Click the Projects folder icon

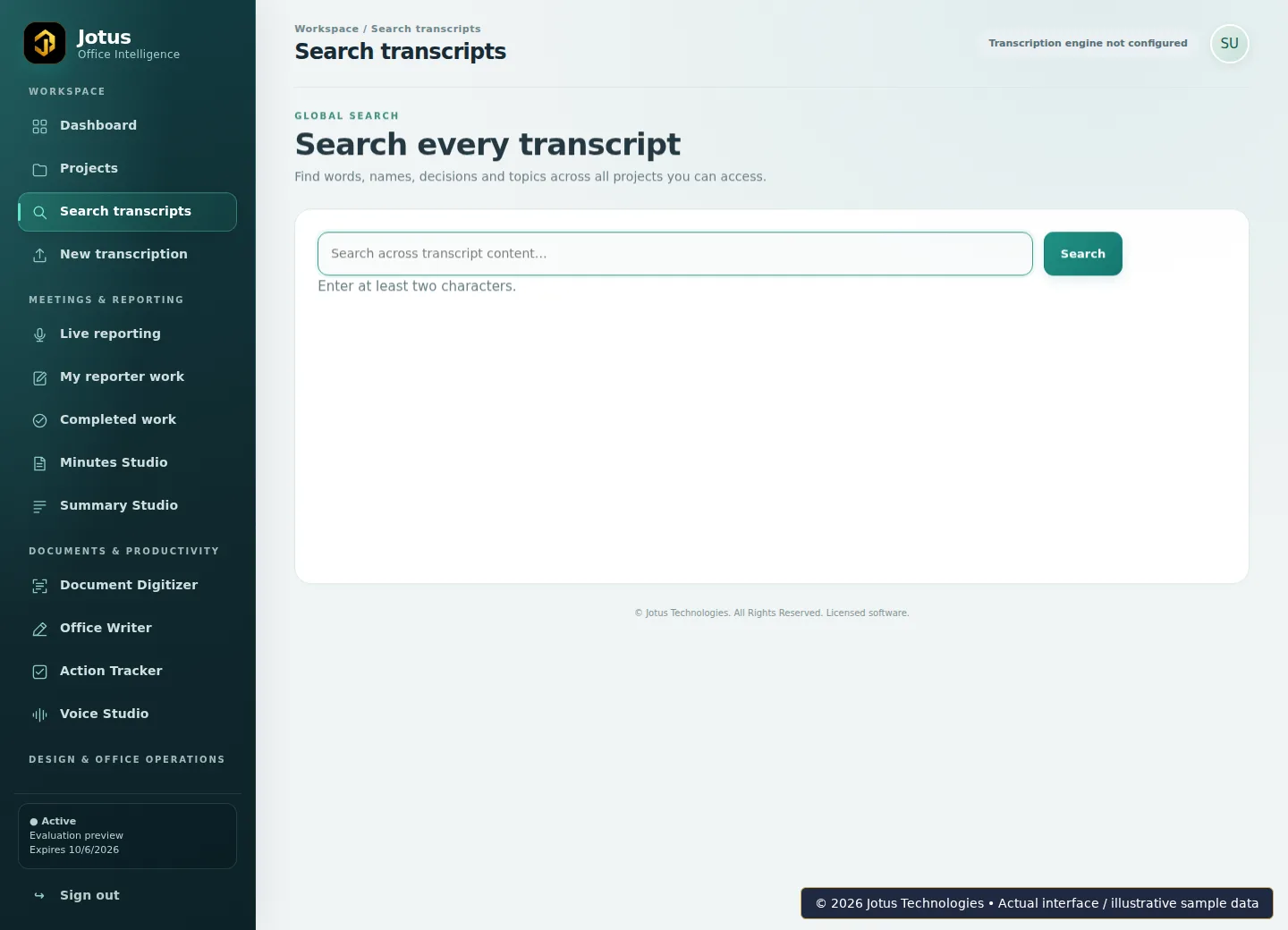coord(39,169)
